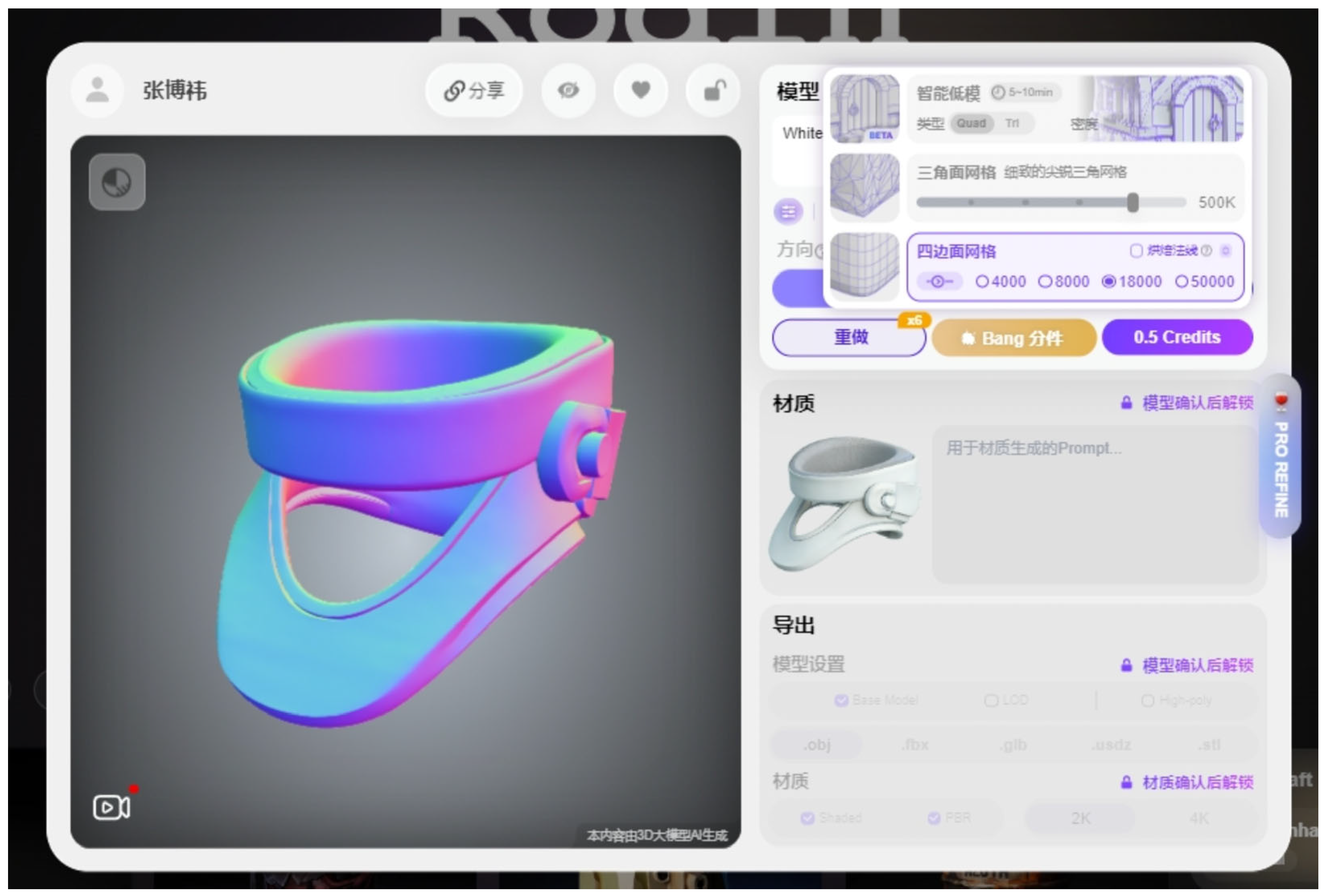The width and height of the screenshot is (1326, 896).
Task: Select the 4000 face count radio
Action: tap(982, 282)
